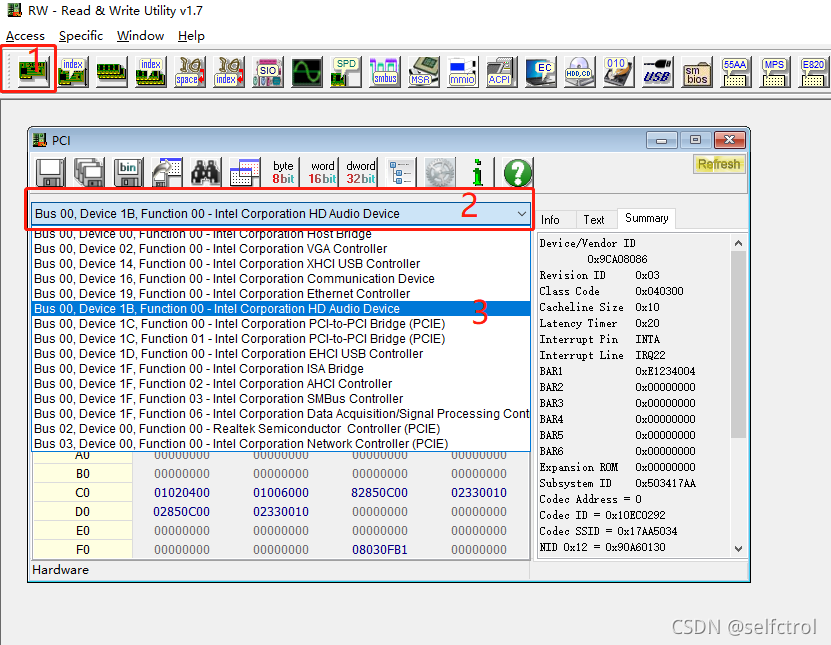Open the ACPI tables icon

point(501,72)
